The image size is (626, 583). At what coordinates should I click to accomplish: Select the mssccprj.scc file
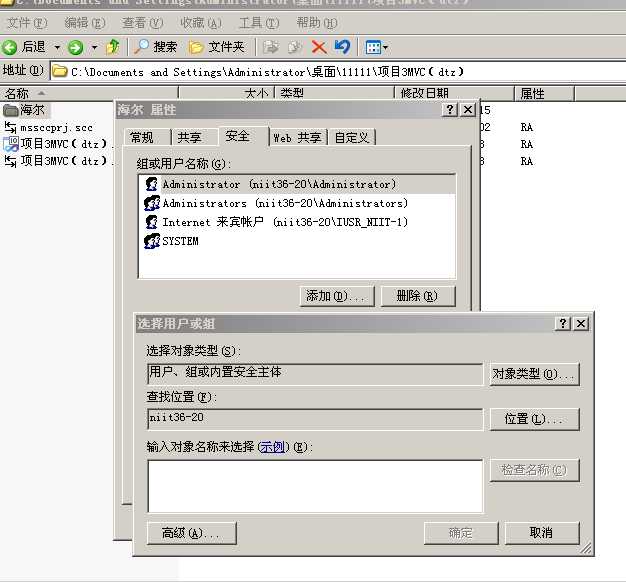coord(49,128)
